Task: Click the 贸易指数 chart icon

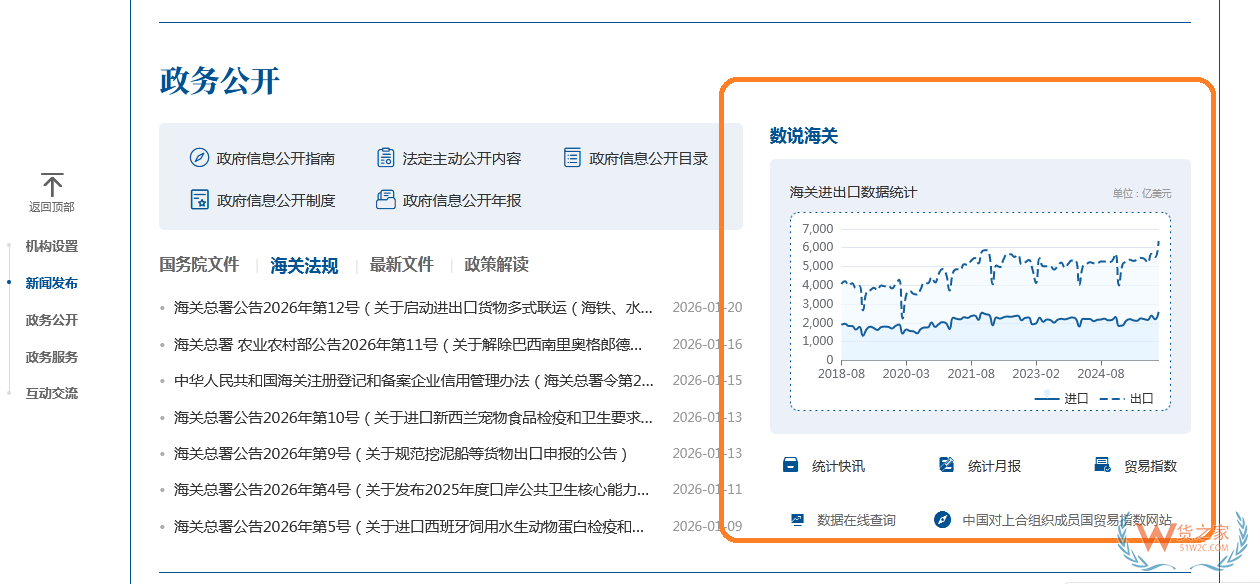Action: tap(1102, 464)
